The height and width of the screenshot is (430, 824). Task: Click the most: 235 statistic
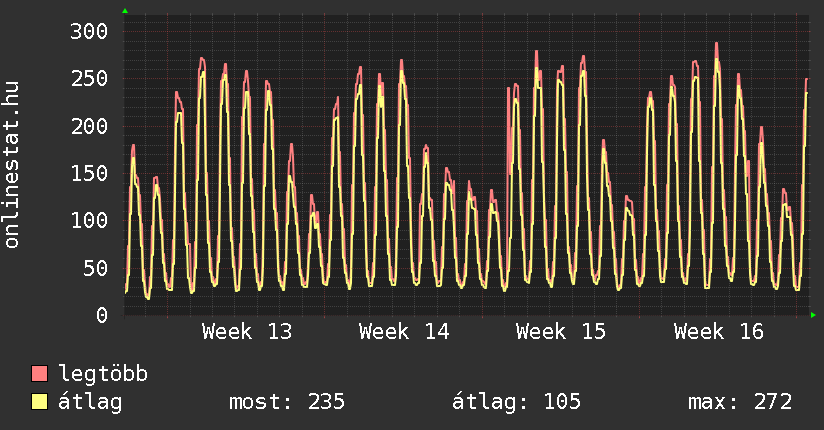pos(287,402)
